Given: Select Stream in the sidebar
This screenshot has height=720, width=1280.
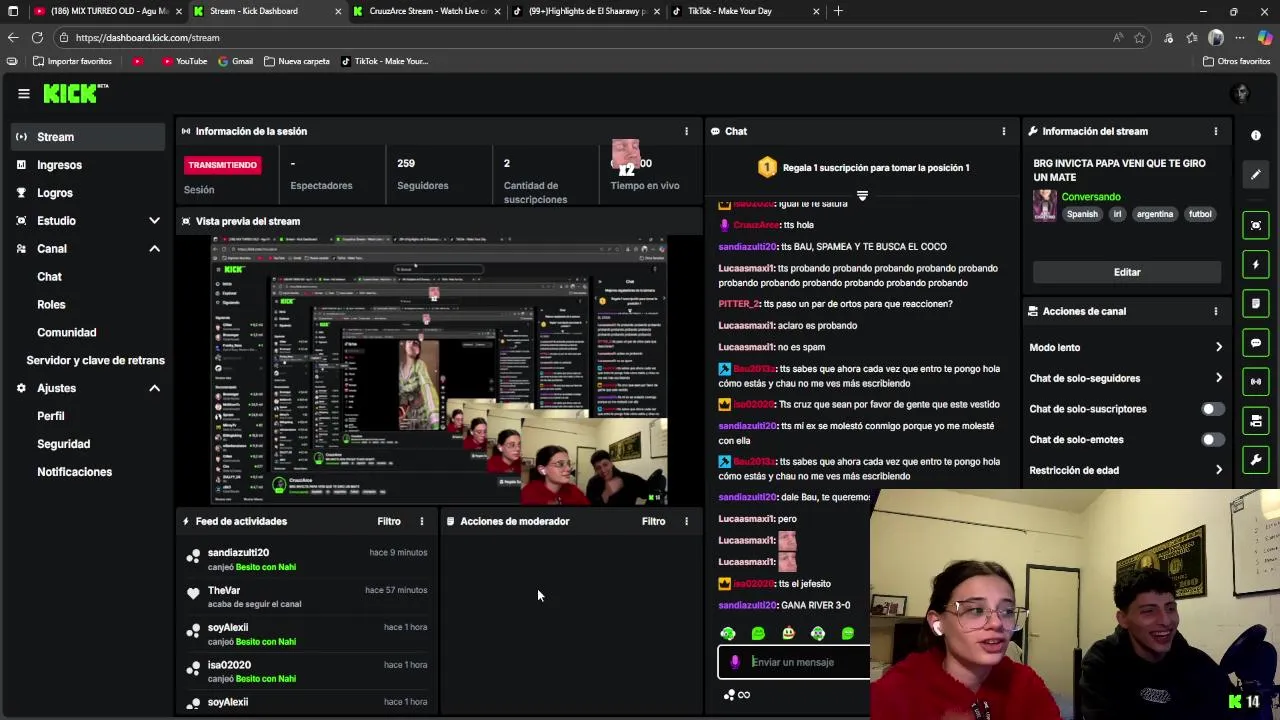Looking at the screenshot, I should pyautogui.click(x=88, y=137).
